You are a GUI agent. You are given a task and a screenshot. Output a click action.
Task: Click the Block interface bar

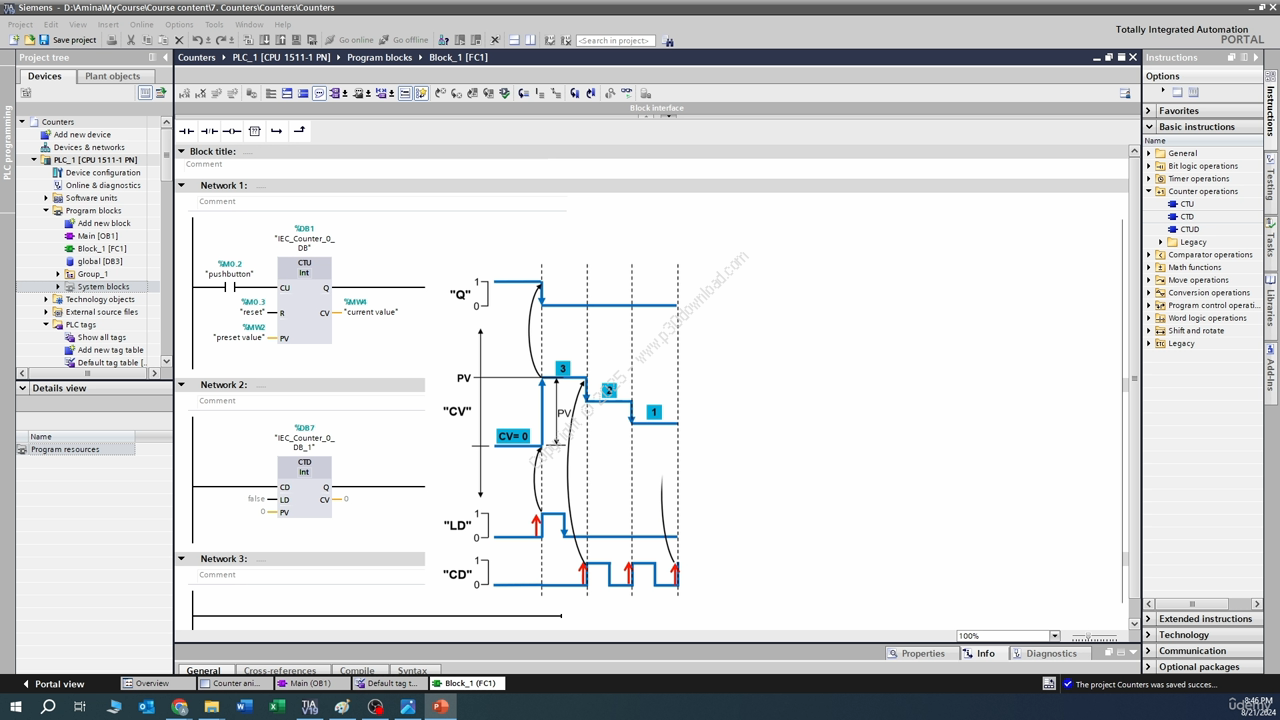657,108
